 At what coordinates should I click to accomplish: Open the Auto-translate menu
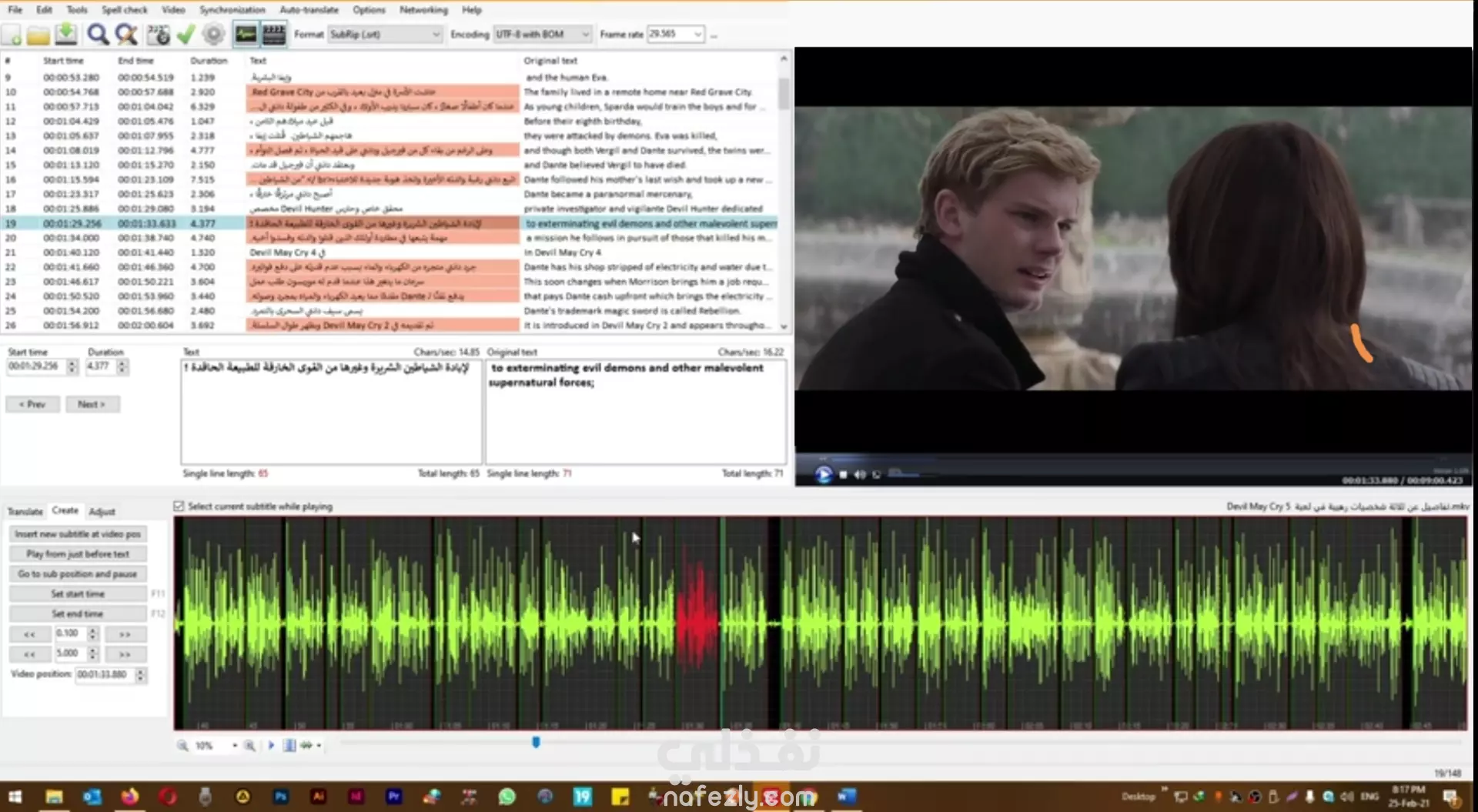309,10
